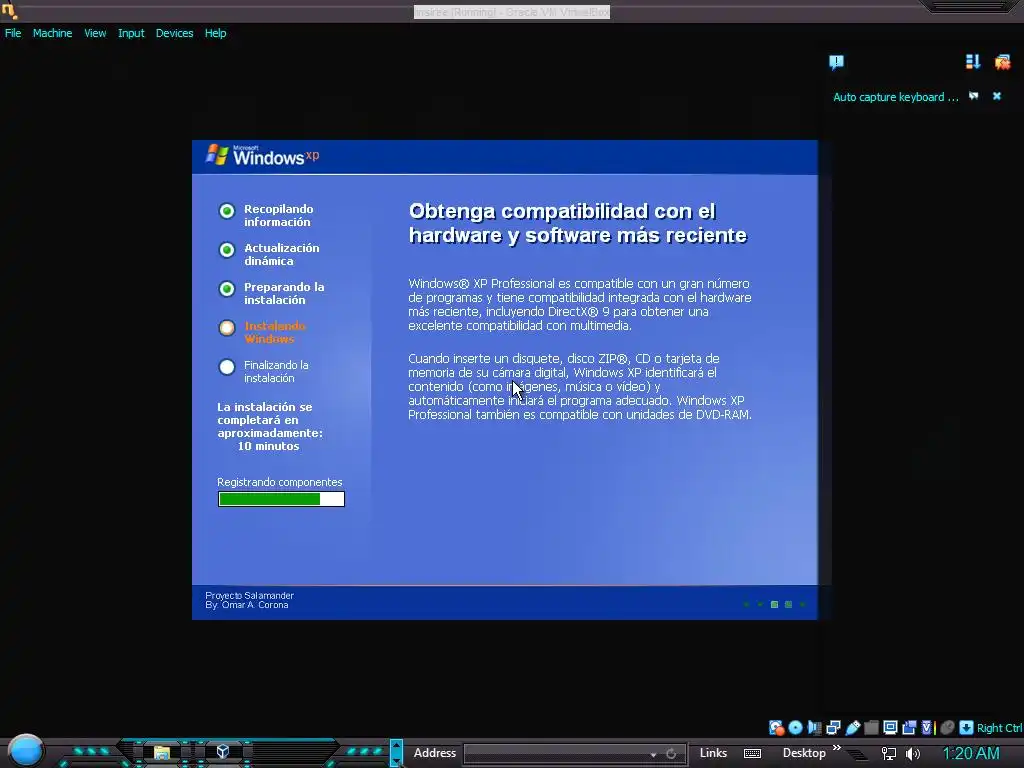Click the hard disk activity status icon
The height and width of the screenshot is (768, 1024).
(x=776, y=728)
